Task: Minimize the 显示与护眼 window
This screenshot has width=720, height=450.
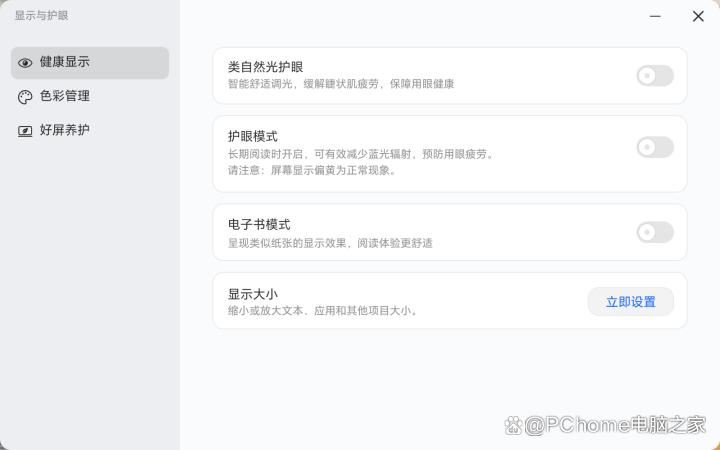Action: pyautogui.click(x=655, y=16)
